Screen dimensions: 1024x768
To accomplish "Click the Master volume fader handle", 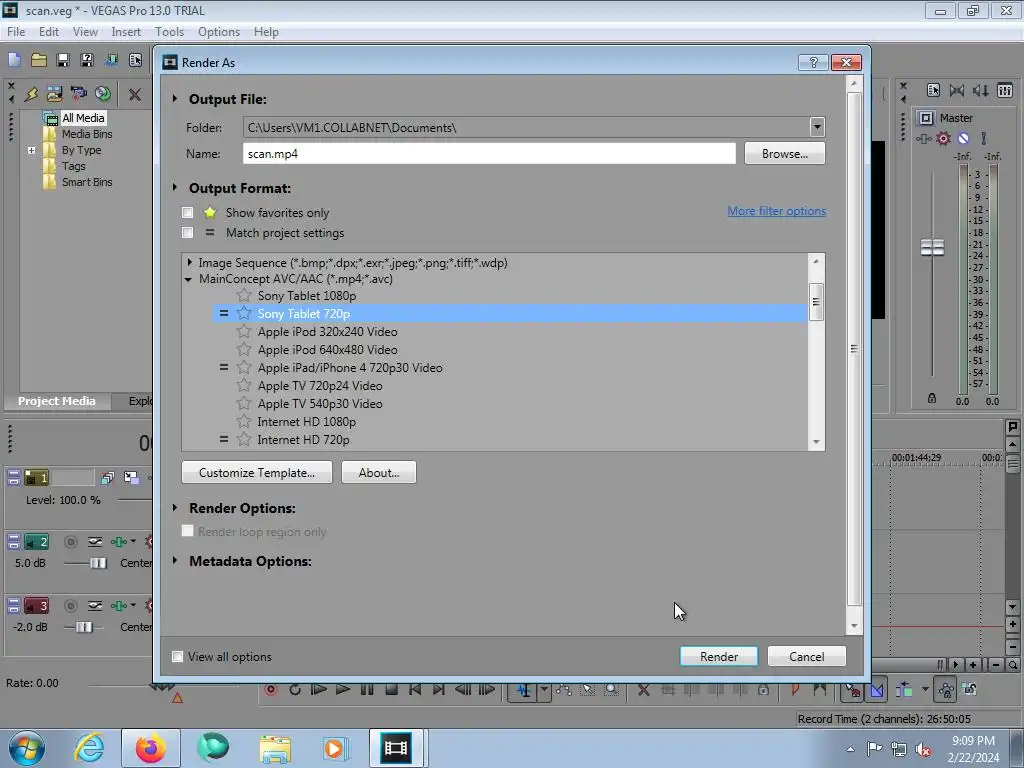I will pos(932,248).
